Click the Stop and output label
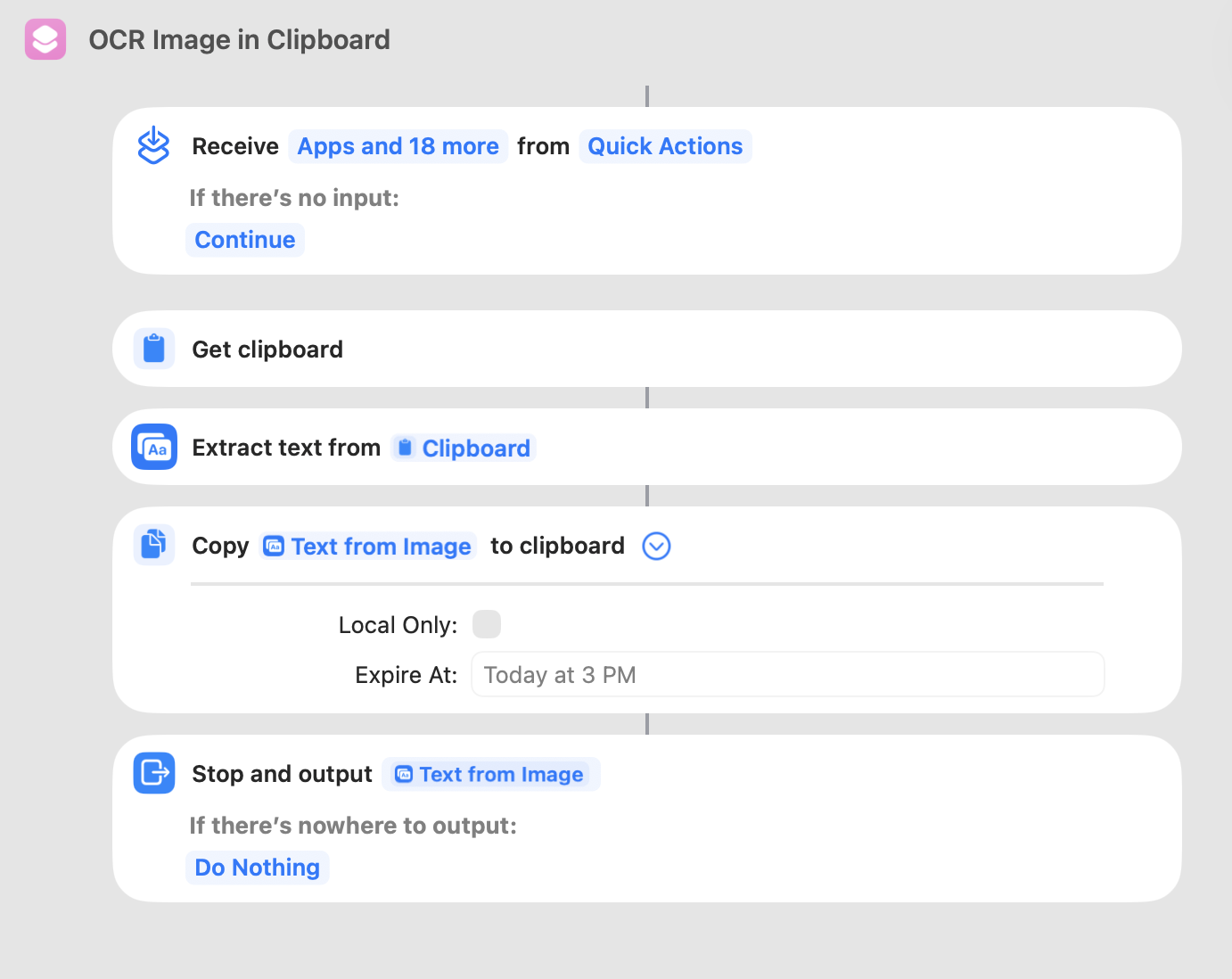1232x979 pixels. (x=282, y=774)
